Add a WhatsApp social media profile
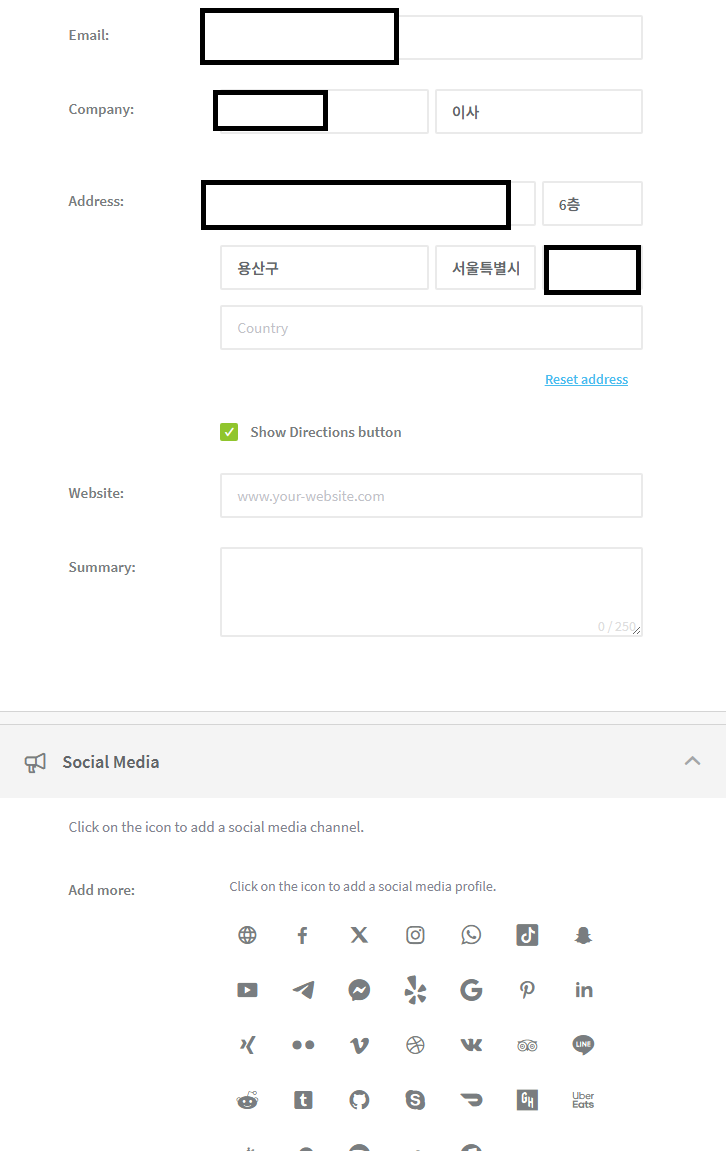Image resolution: width=726 pixels, height=1151 pixels. coord(471,935)
